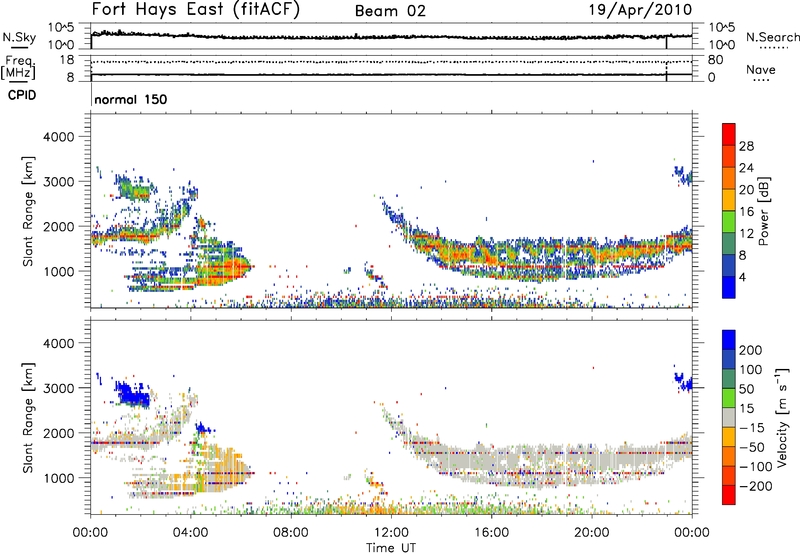Screen dimensions: 800x554
Task: Select the "2000" tick in the velocity panel
Action: pyautogui.click(x=58, y=433)
